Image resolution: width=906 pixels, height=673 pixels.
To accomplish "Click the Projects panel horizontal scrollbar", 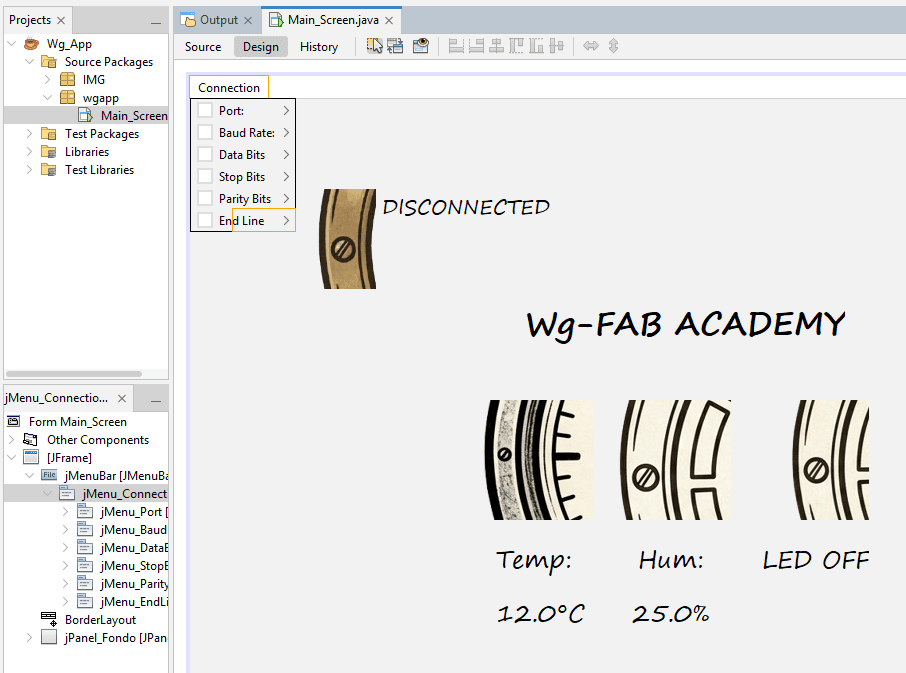I will 74,374.
